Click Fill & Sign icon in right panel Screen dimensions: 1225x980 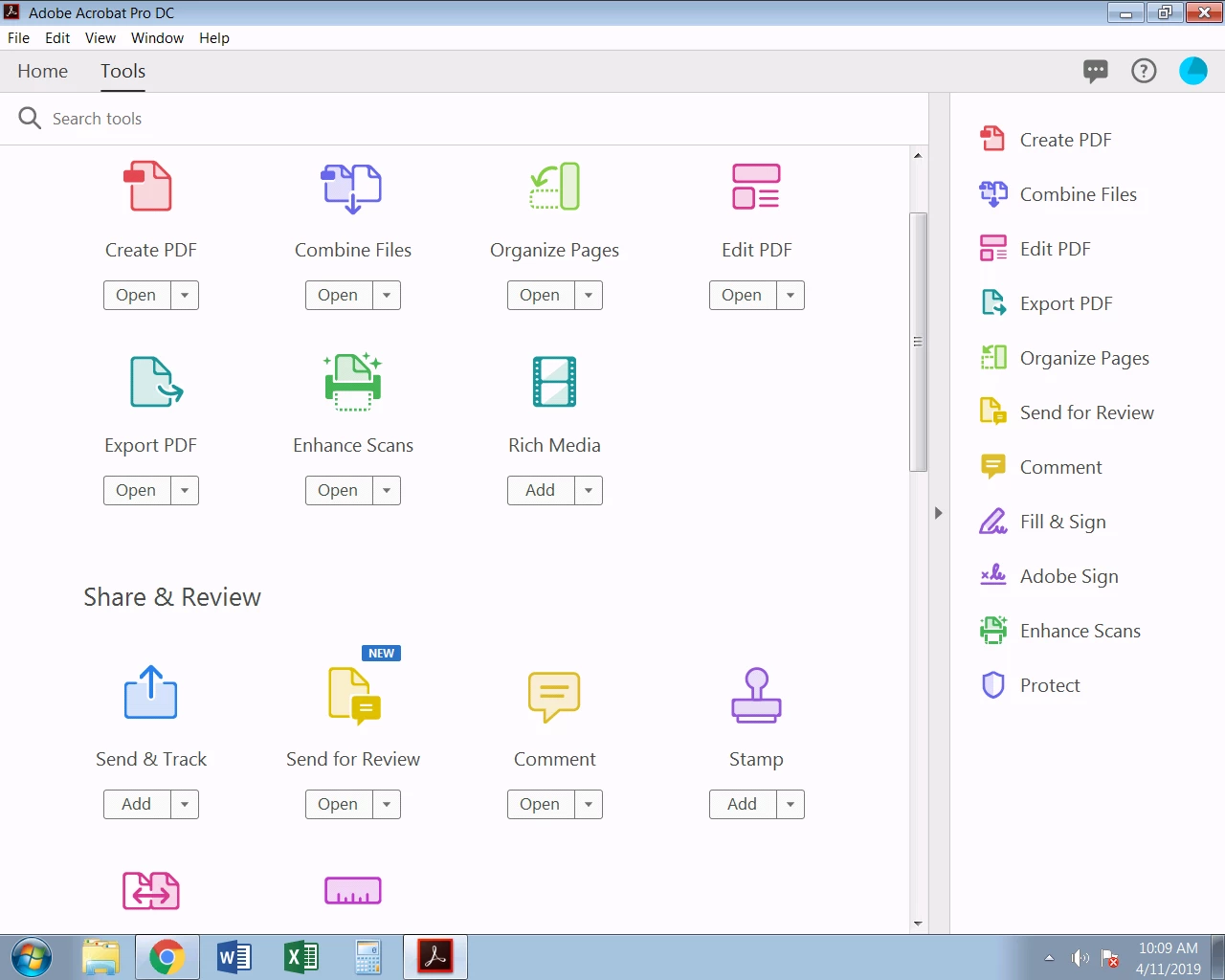coord(993,522)
